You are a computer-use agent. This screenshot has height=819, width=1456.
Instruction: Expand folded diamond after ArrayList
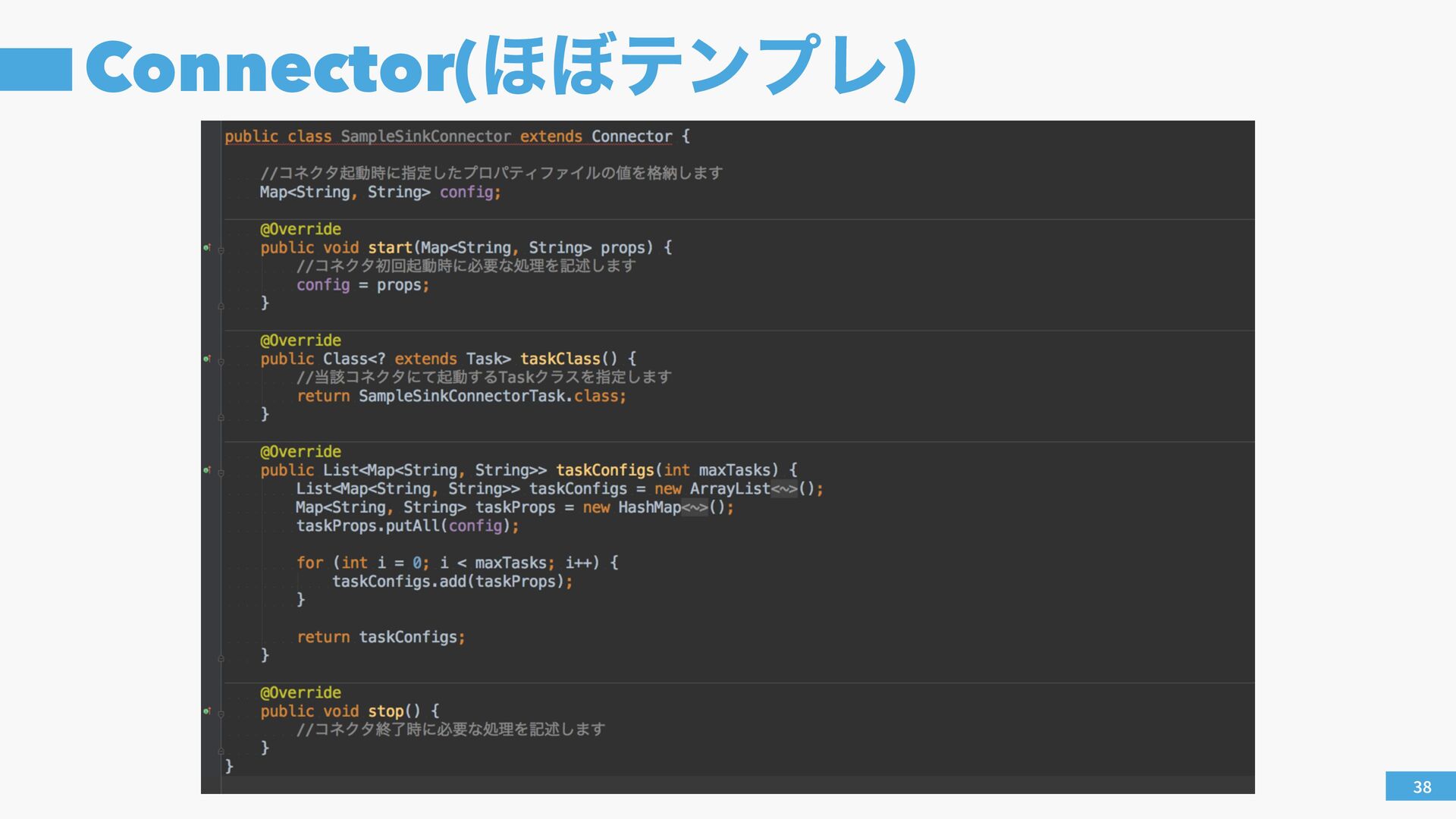(784, 489)
